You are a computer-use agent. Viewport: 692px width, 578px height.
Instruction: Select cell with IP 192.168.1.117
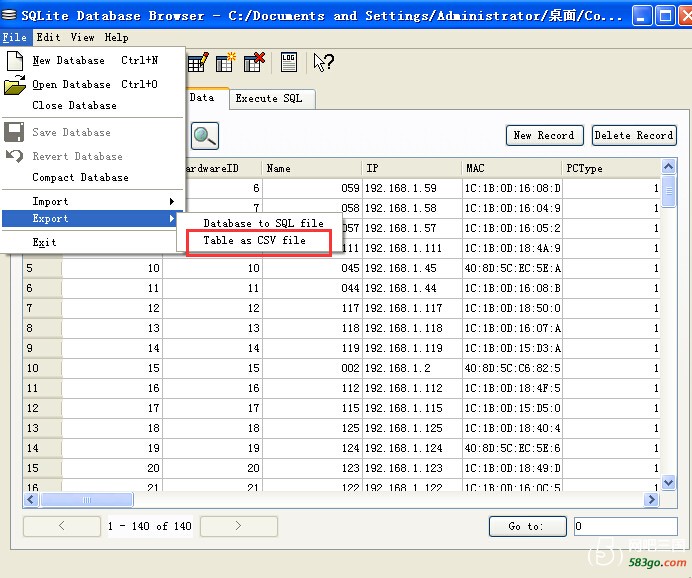[412, 308]
